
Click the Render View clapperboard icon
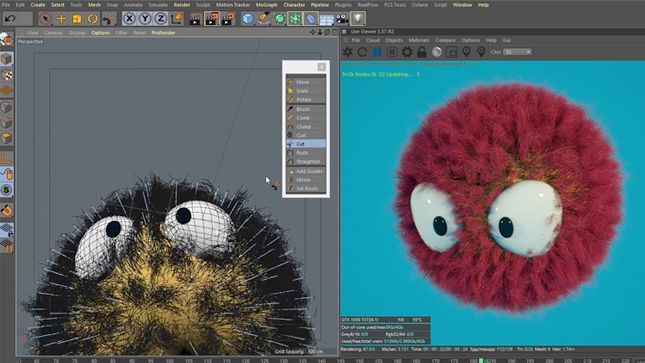point(195,19)
